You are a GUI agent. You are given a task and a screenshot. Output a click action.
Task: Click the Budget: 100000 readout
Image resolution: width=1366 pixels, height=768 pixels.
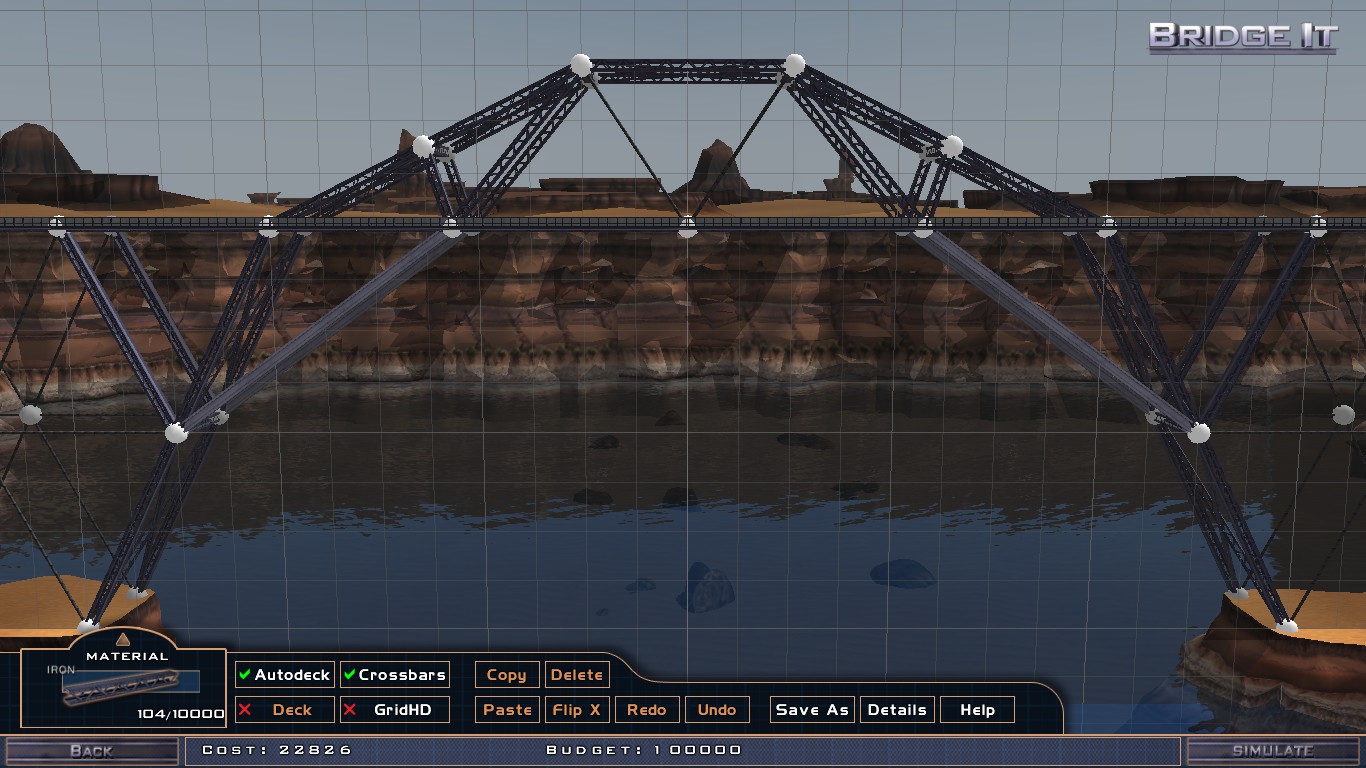[644, 750]
